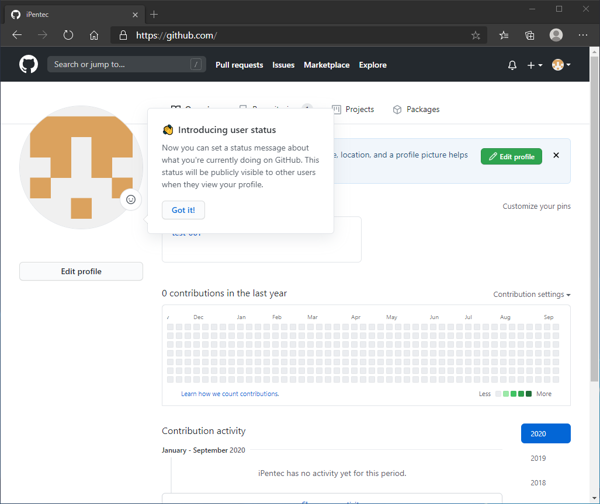The image size is (600, 504).
Task: Expand Contribution settings dropdown
Action: (532, 294)
